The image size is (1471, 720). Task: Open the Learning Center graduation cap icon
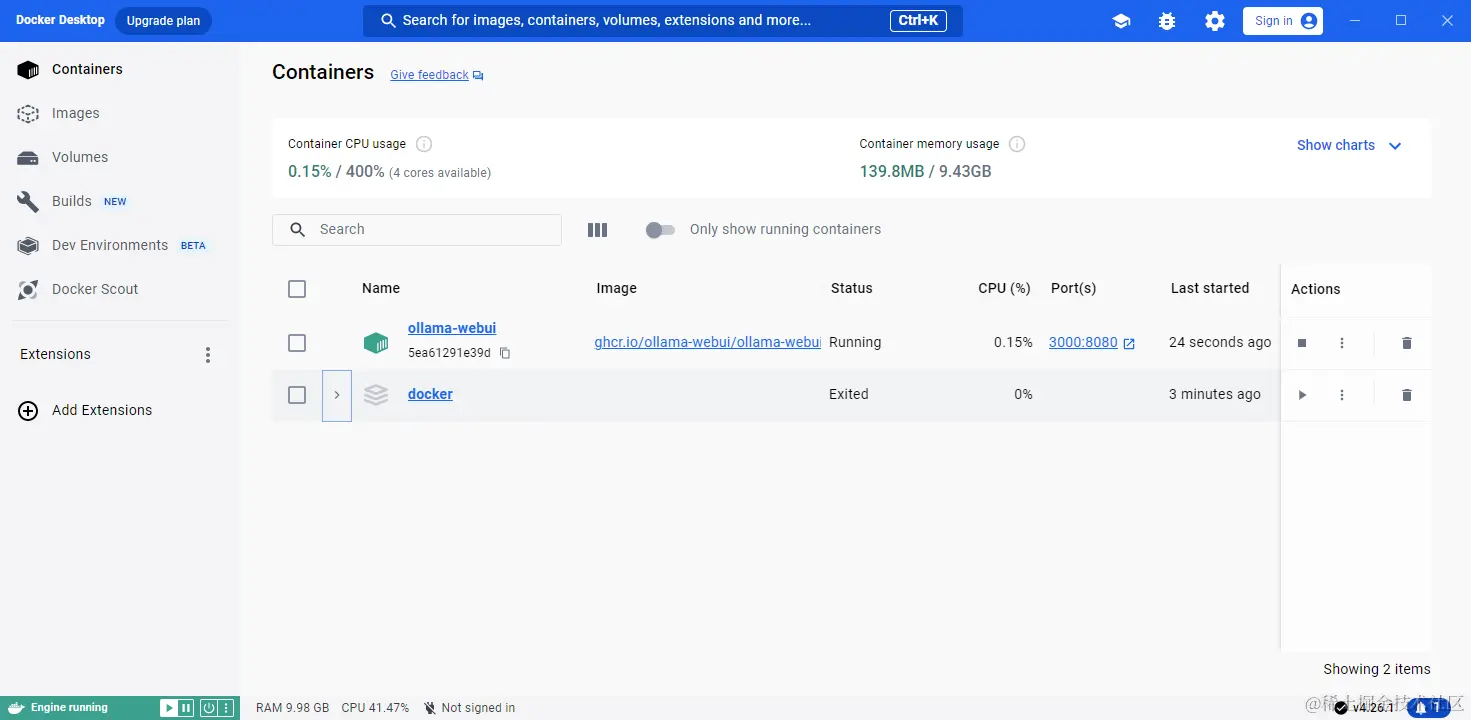(x=1121, y=21)
